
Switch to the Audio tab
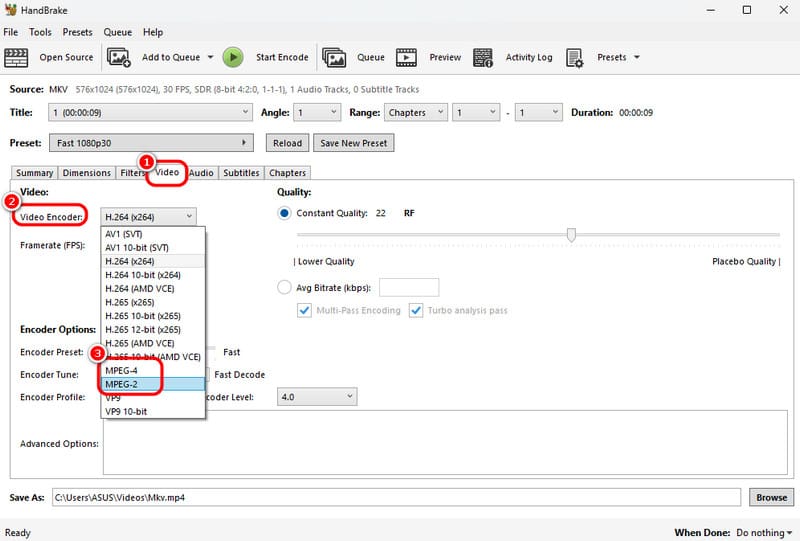coord(202,173)
